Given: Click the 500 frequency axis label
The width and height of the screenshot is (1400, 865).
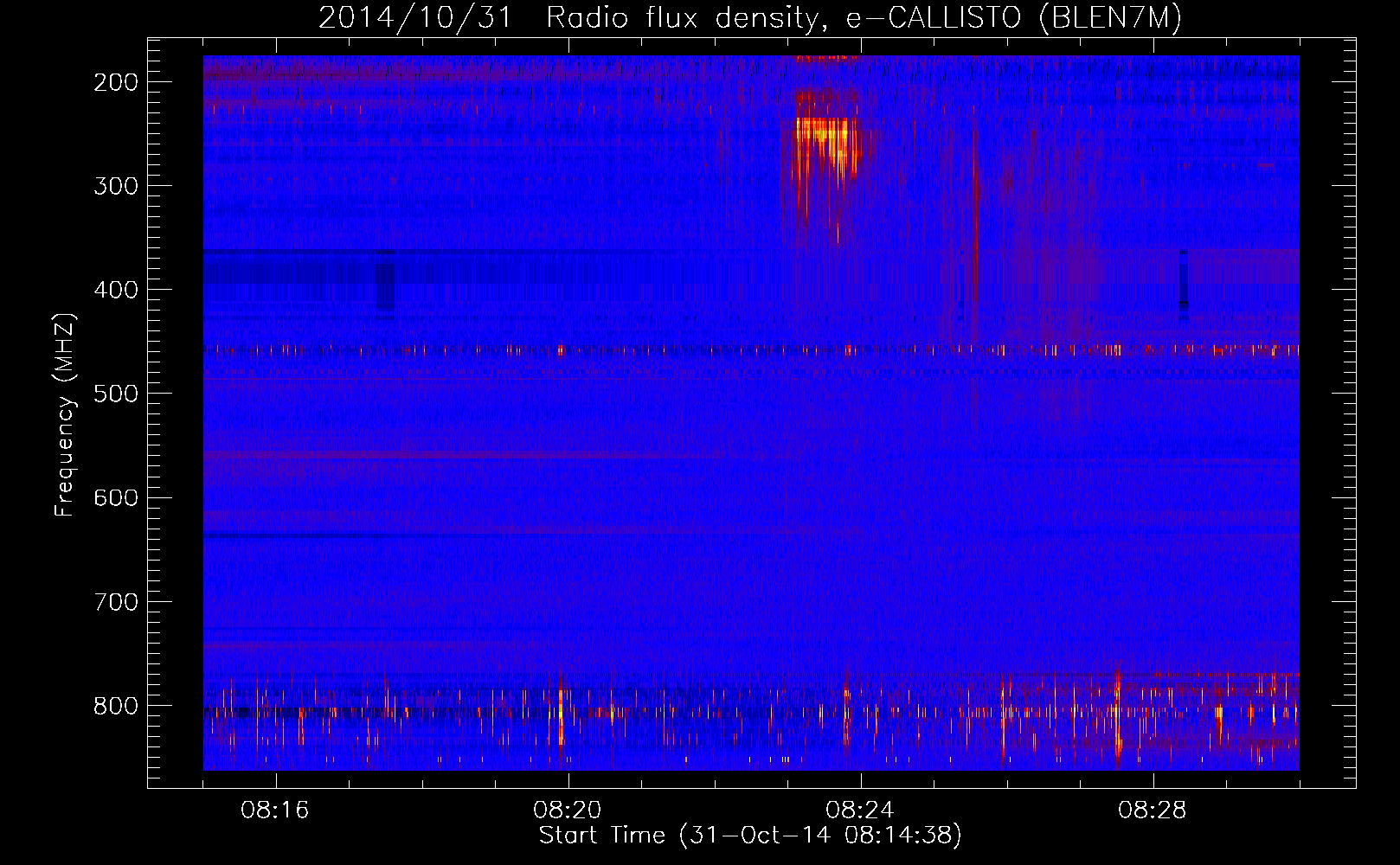Looking at the screenshot, I should [x=116, y=394].
